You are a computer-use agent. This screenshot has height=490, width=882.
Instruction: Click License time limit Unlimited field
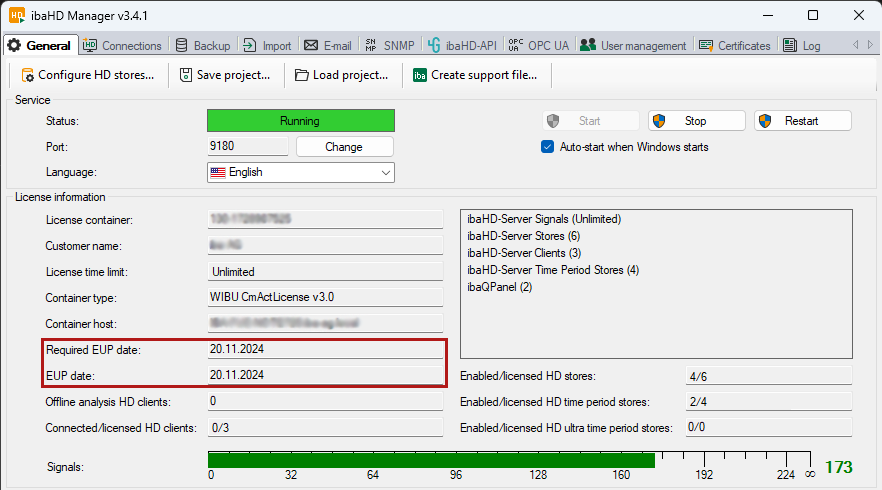click(325, 272)
